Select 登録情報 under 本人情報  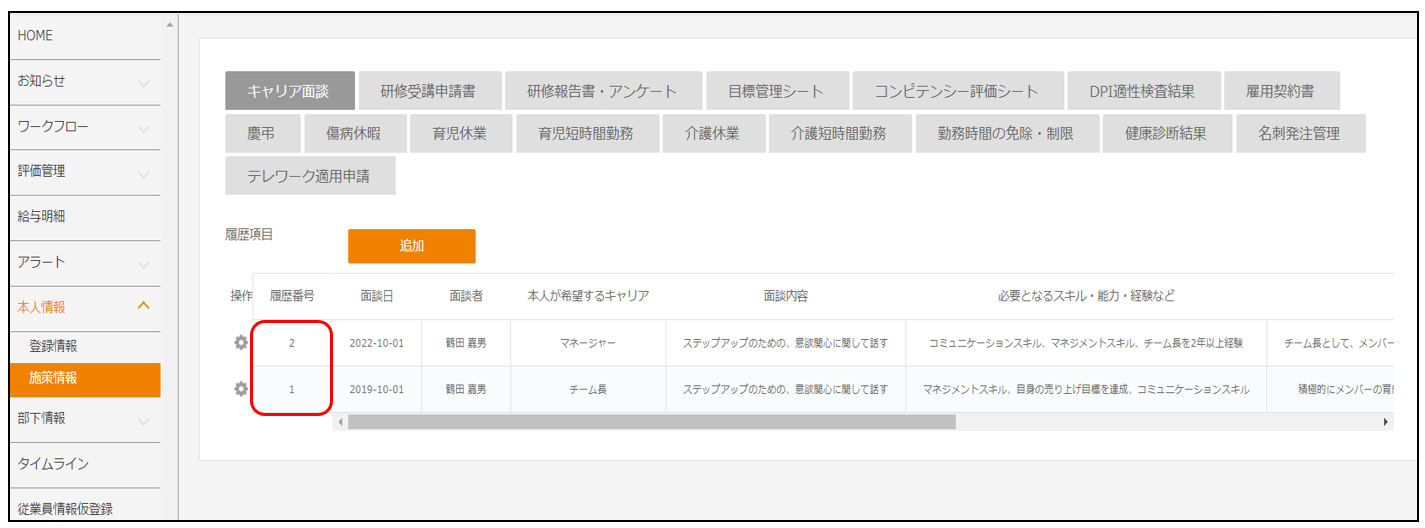pyautogui.click(x=53, y=346)
